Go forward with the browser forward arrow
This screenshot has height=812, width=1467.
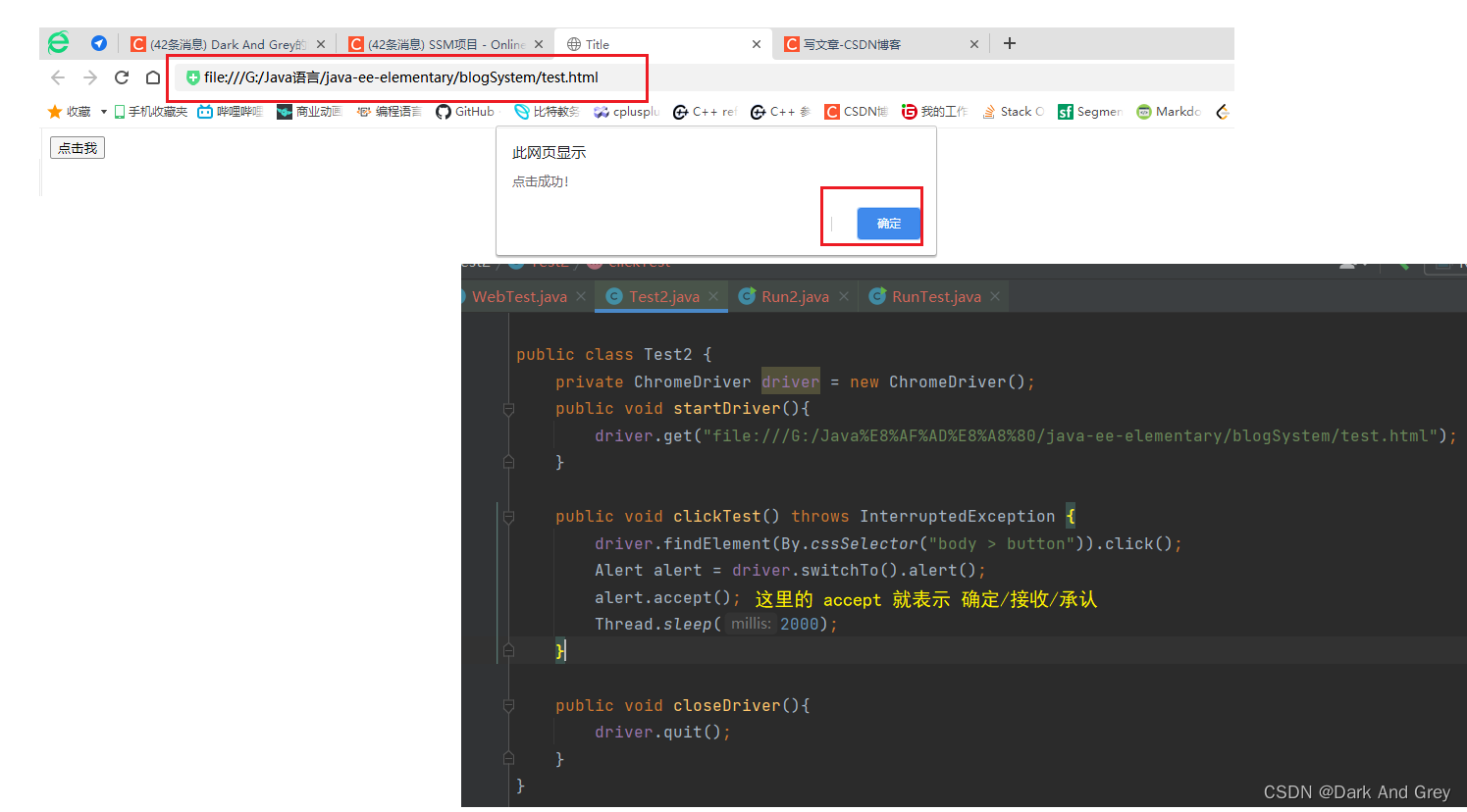coord(90,77)
